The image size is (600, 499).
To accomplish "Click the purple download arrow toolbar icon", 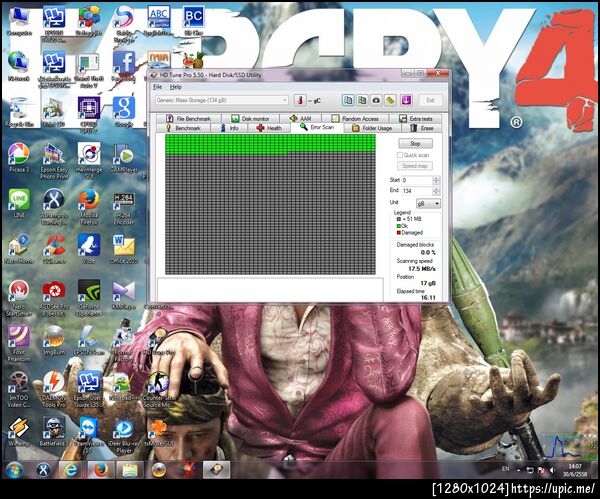I will (406, 100).
